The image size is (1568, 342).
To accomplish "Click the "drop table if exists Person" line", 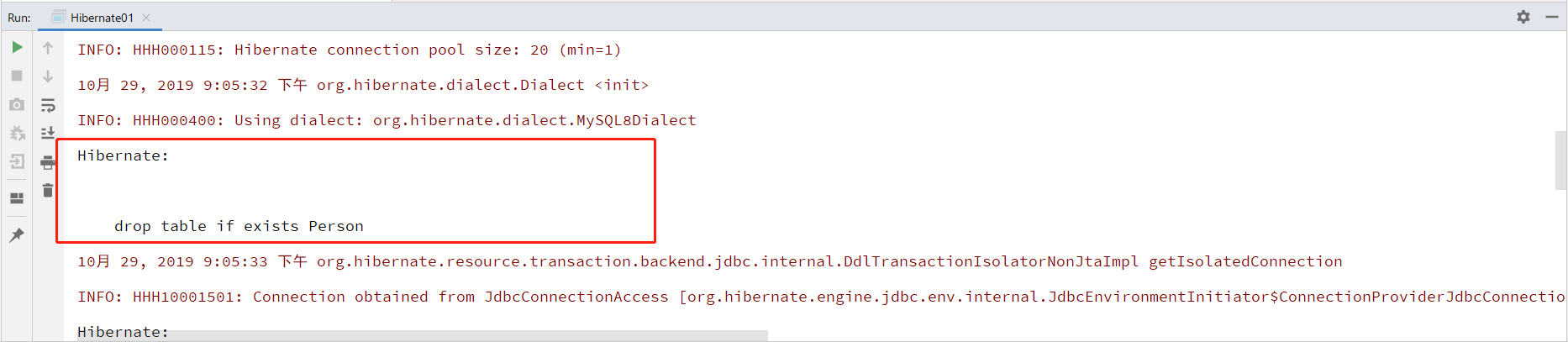I will (x=239, y=226).
